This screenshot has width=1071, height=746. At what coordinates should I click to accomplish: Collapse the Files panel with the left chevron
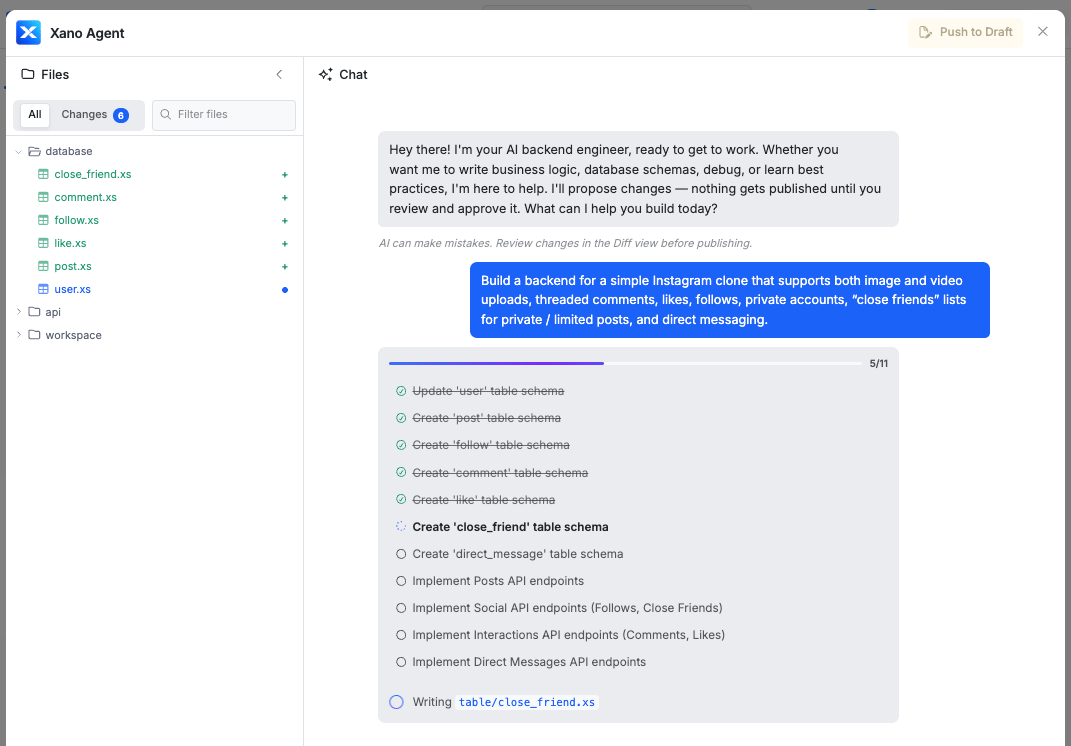click(x=279, y=74)
